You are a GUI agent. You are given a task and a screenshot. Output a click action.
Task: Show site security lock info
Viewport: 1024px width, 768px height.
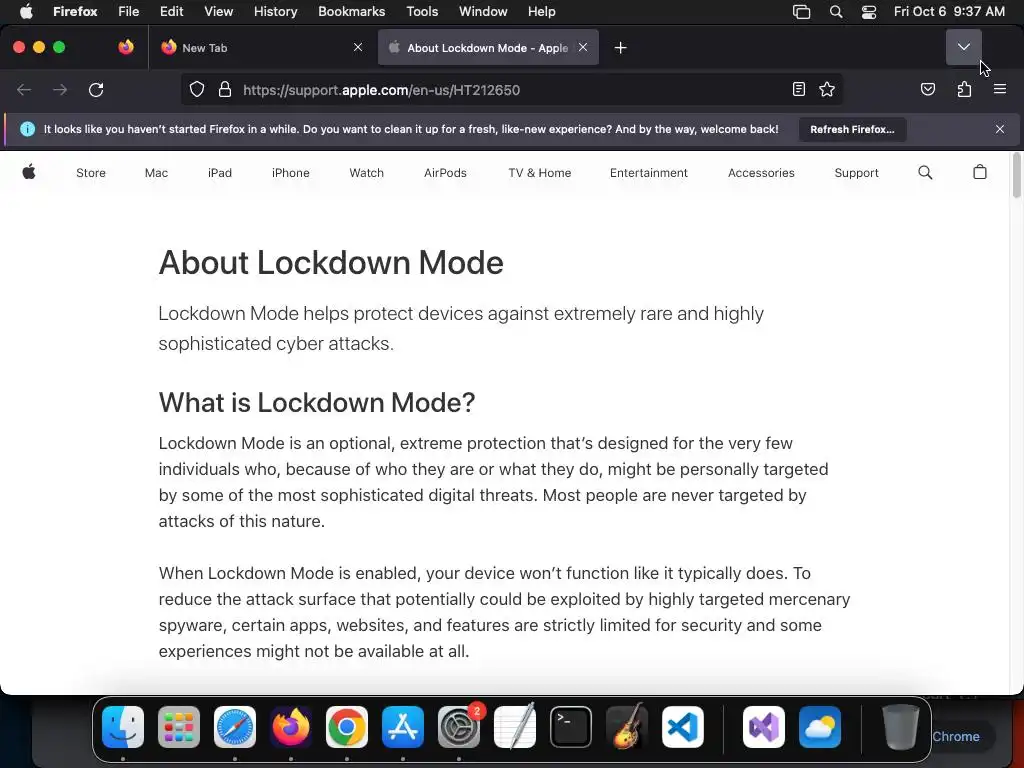[x=225, y=89]
